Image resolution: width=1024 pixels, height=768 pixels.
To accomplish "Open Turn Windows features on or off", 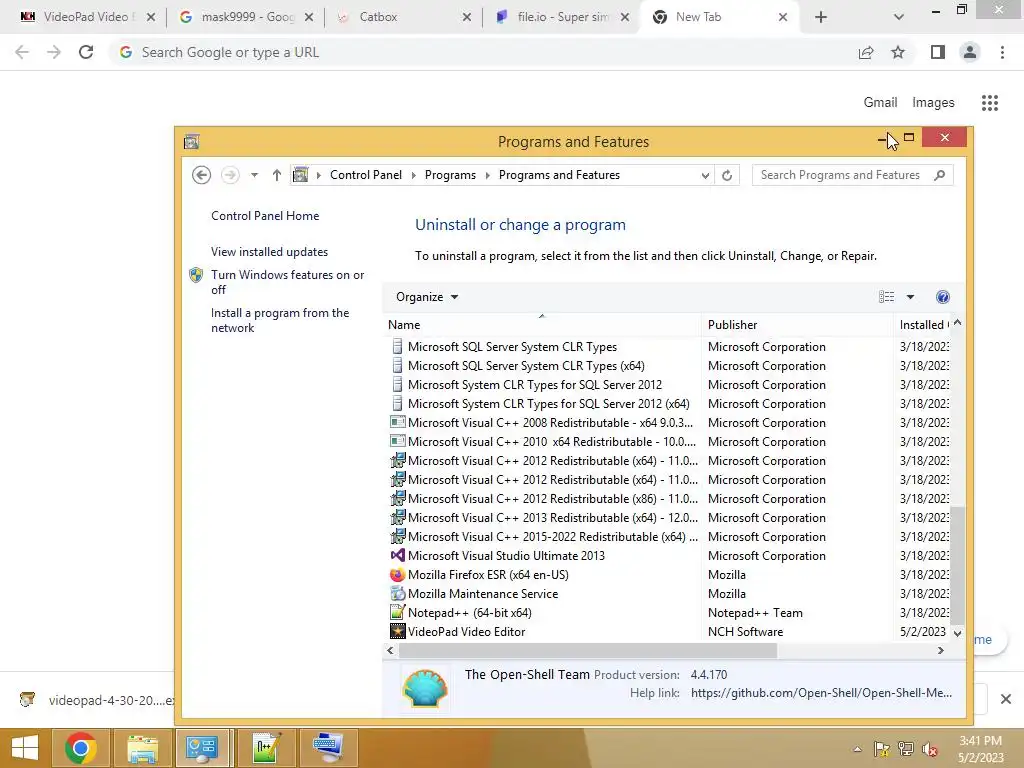I will pos(287,282).
